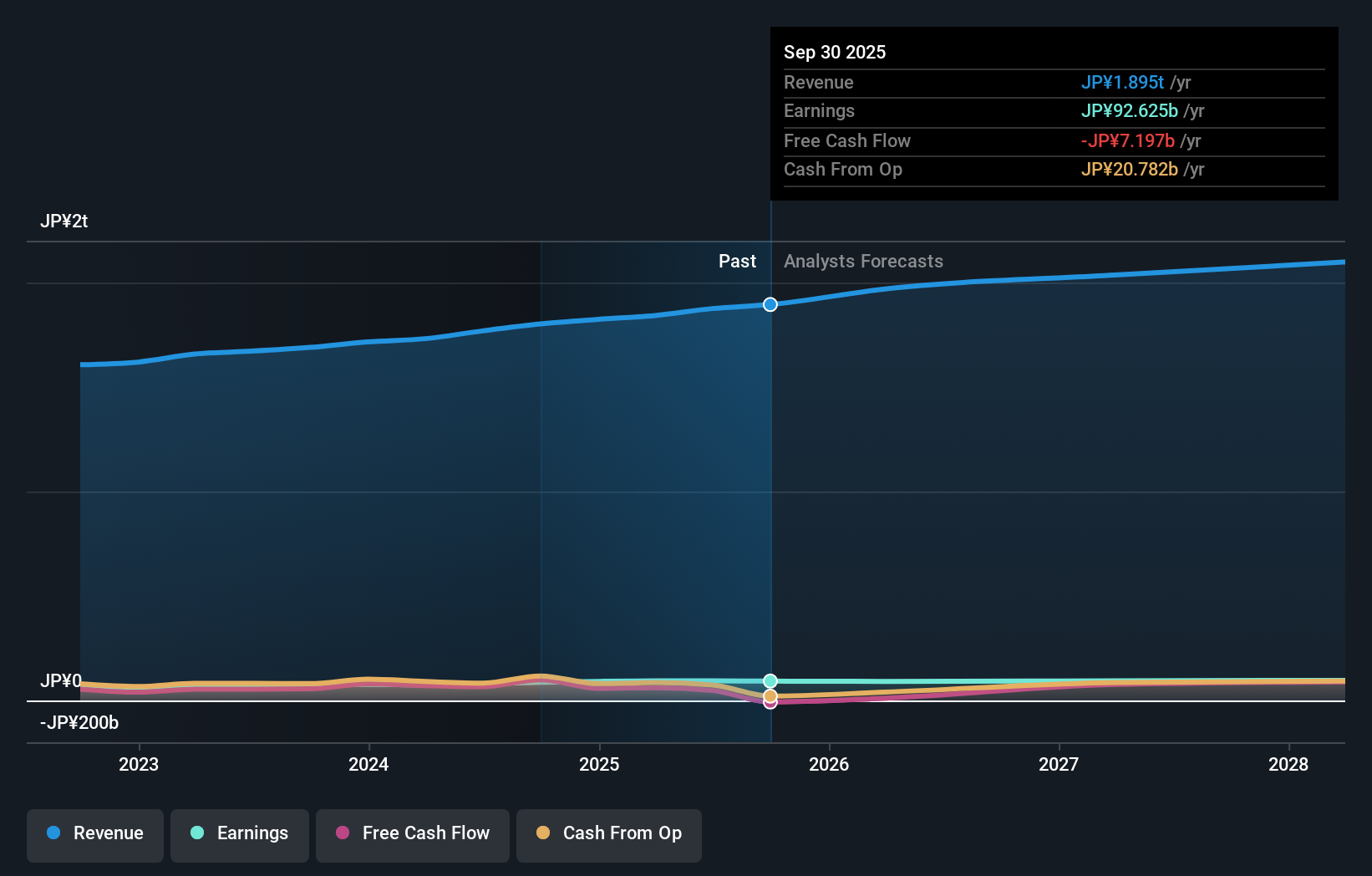Click the blue Revenue legend dot icon

pos(53,833)
